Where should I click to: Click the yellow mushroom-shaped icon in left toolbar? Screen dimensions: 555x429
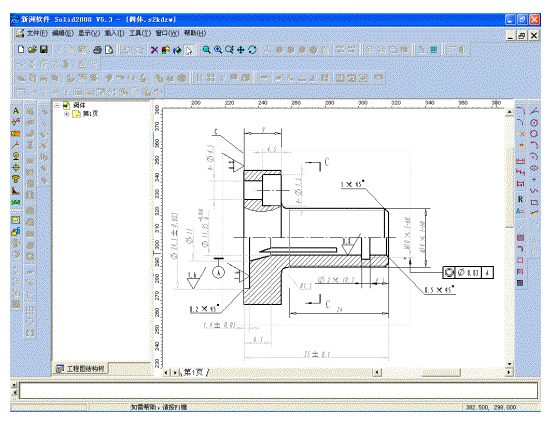coord(16,179)
